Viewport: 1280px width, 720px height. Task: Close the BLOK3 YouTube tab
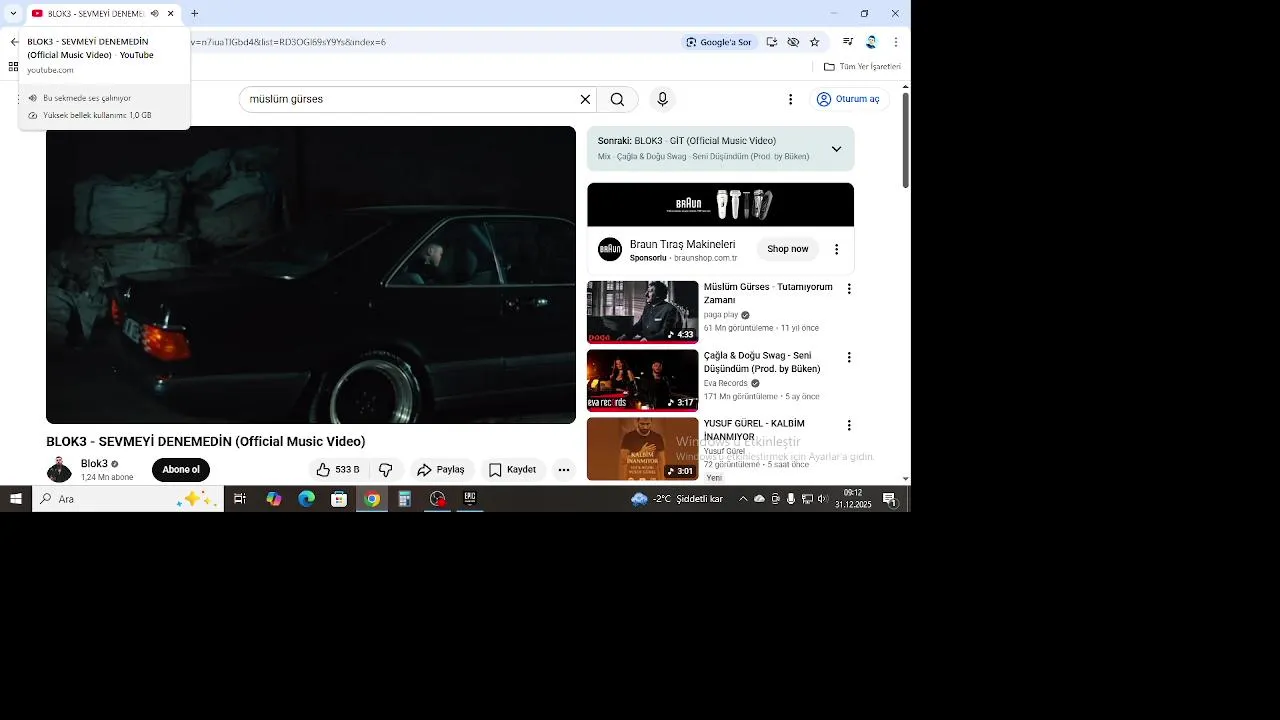tap(171, 14)
